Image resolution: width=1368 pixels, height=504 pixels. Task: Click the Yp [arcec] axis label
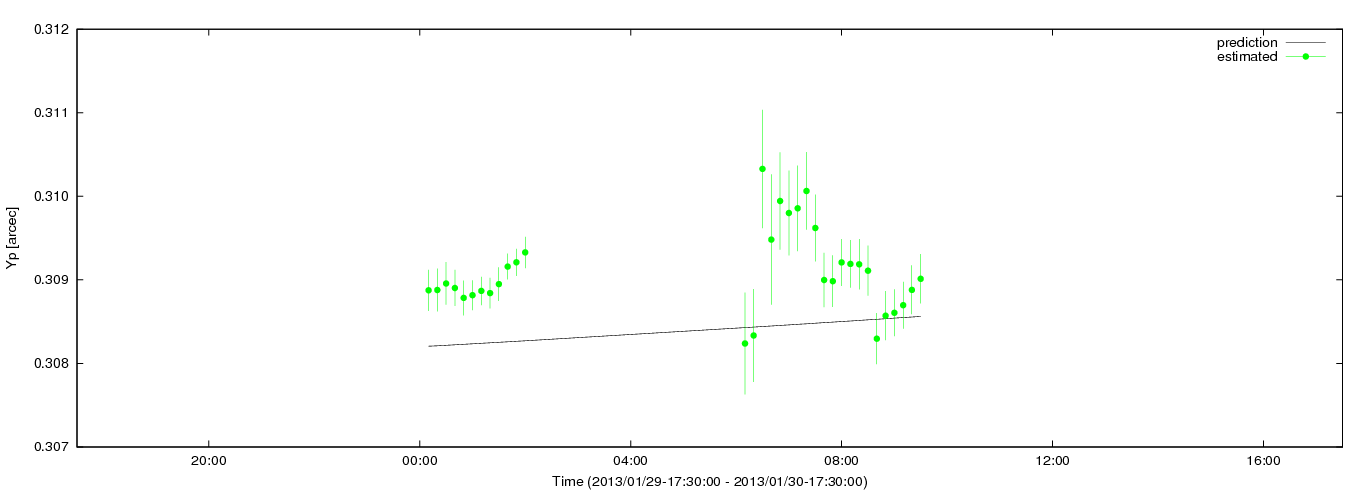(x=11, y=238)
